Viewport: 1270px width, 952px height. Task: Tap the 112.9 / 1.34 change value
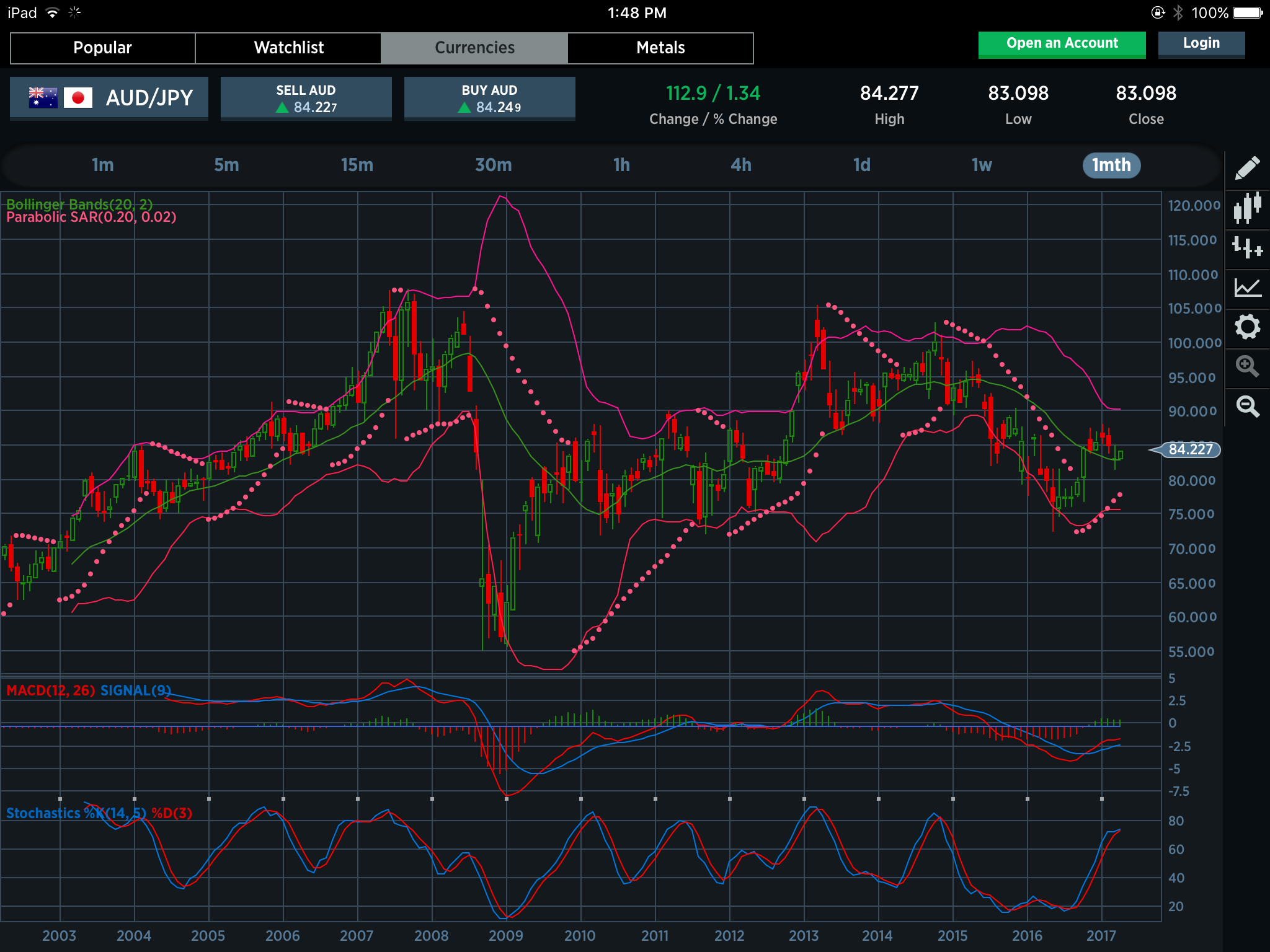713,94
